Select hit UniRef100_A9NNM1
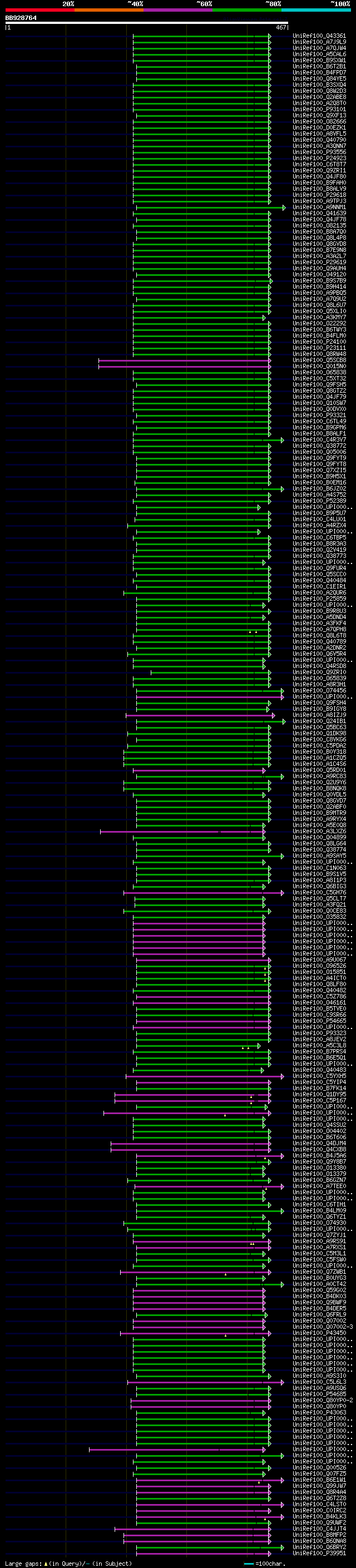 tap(319, 207)
